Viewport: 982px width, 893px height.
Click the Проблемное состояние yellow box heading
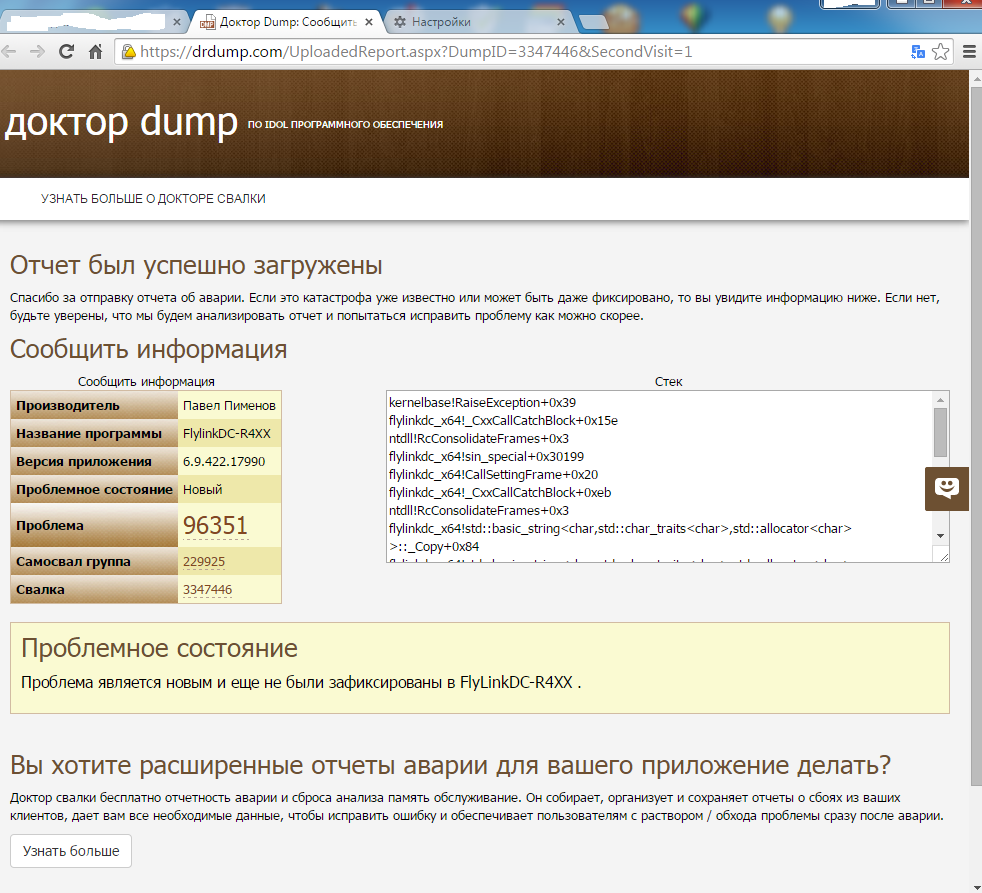(x=159, y=648)
